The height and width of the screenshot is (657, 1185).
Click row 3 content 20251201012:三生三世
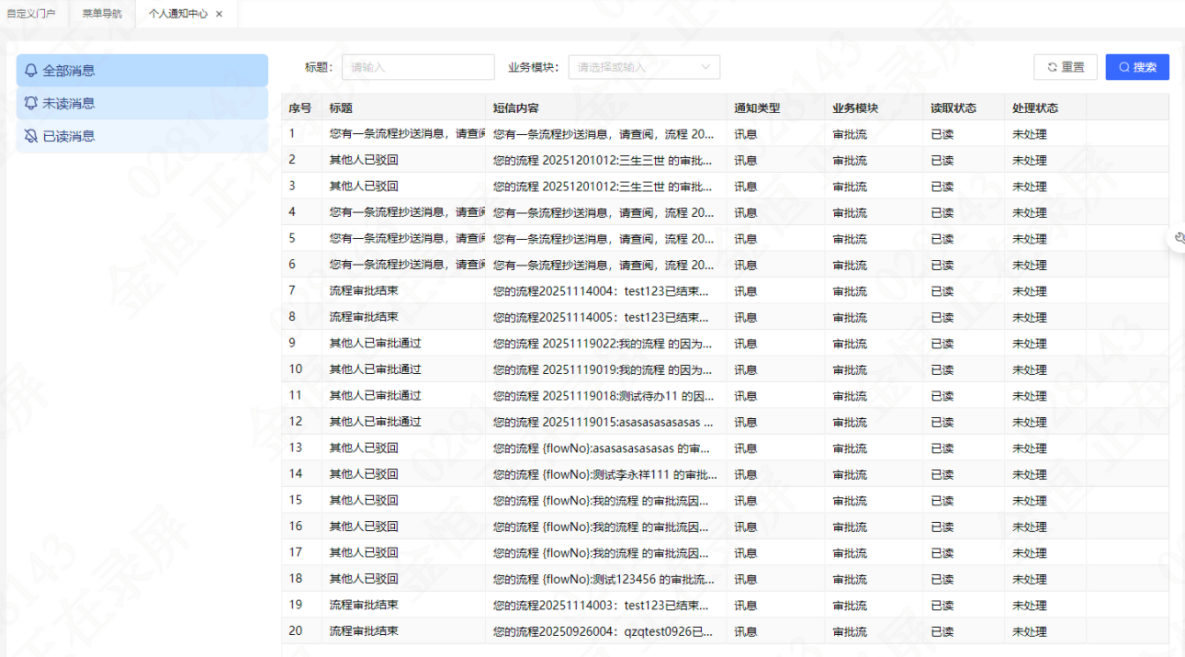[603, 186]
